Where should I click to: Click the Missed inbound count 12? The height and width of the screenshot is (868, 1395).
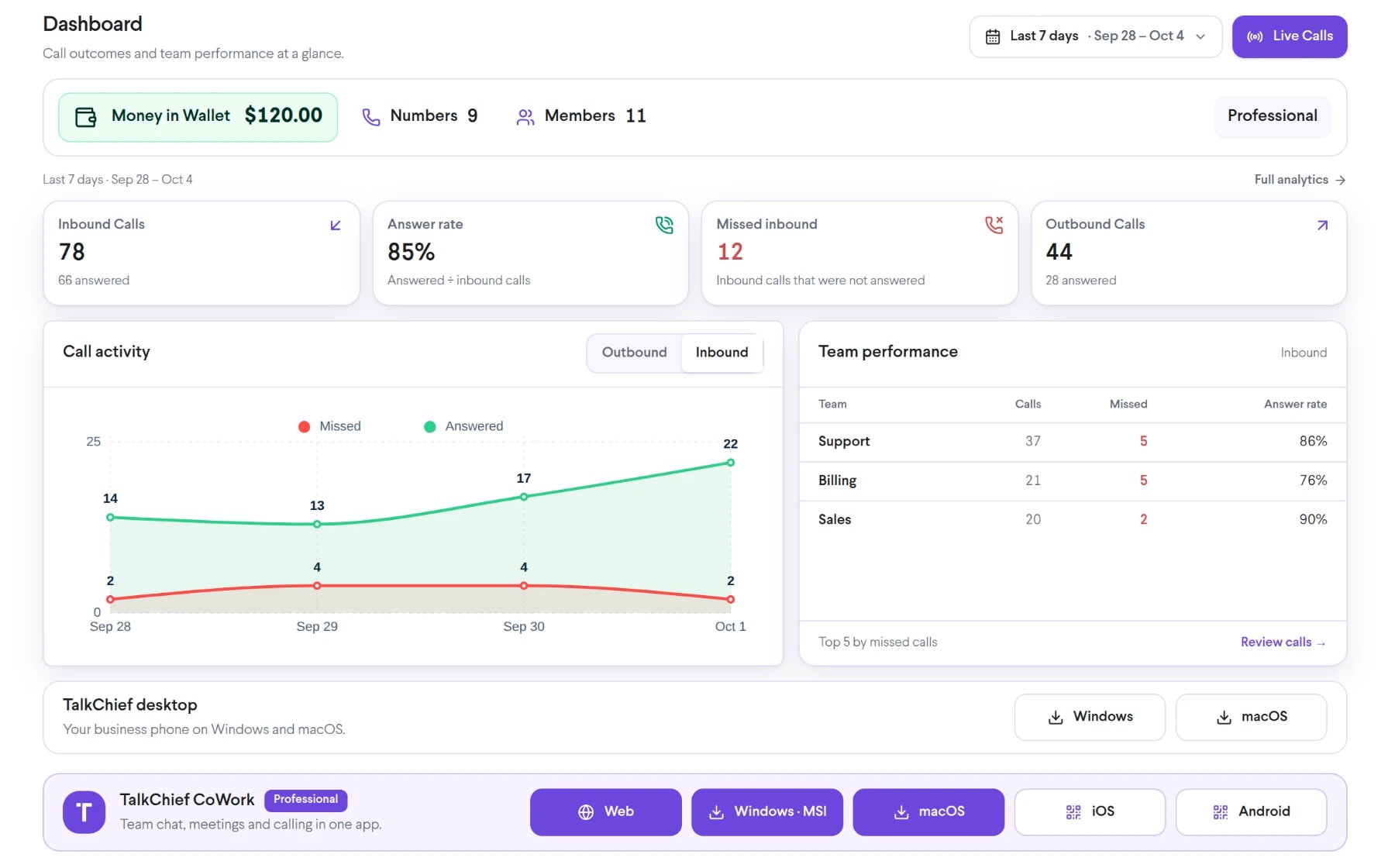point(730,252)
